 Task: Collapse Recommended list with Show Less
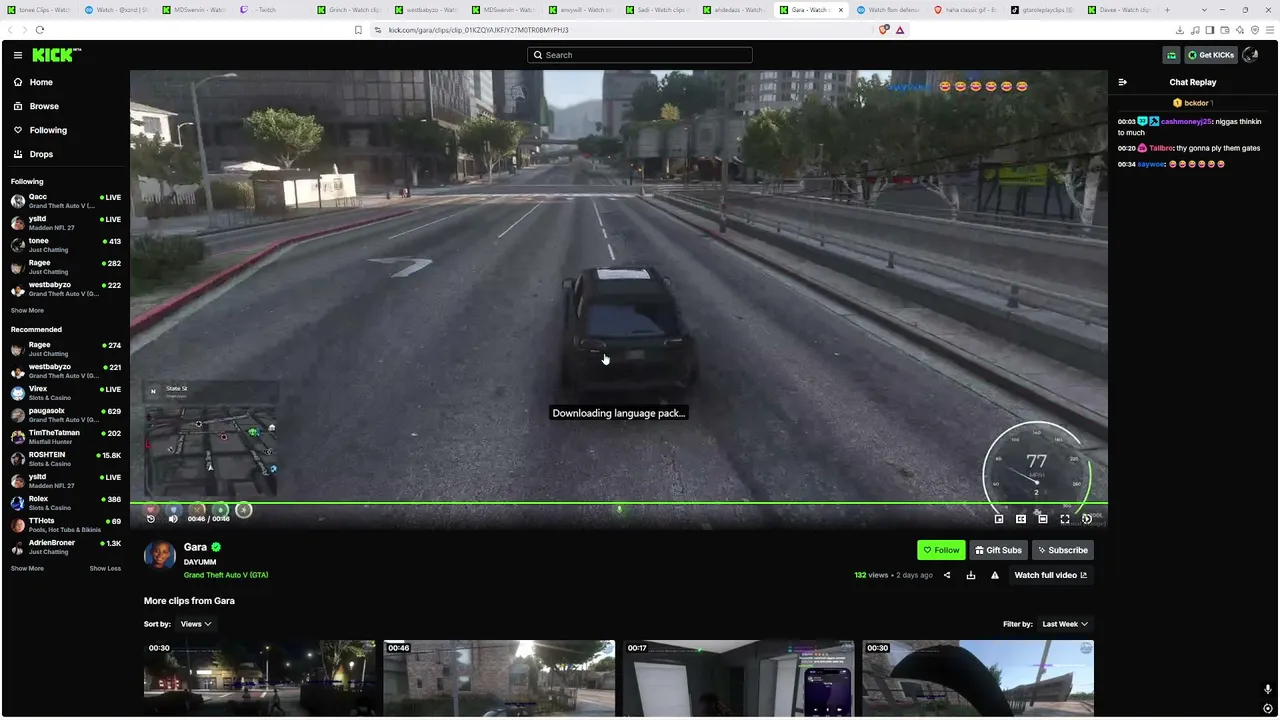105,569
